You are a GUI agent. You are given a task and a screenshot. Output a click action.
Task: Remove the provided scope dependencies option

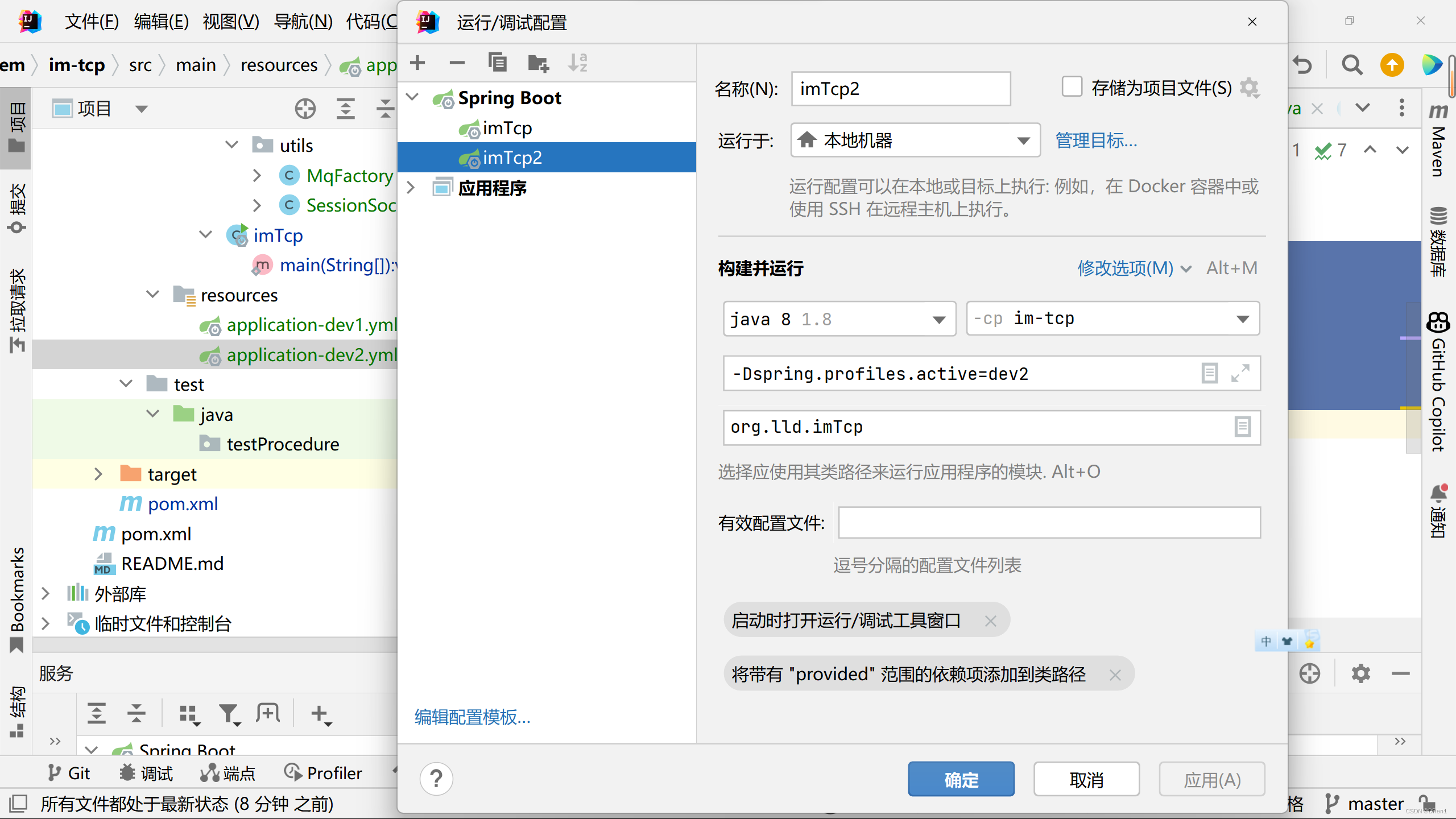(x=1115, y=675)
